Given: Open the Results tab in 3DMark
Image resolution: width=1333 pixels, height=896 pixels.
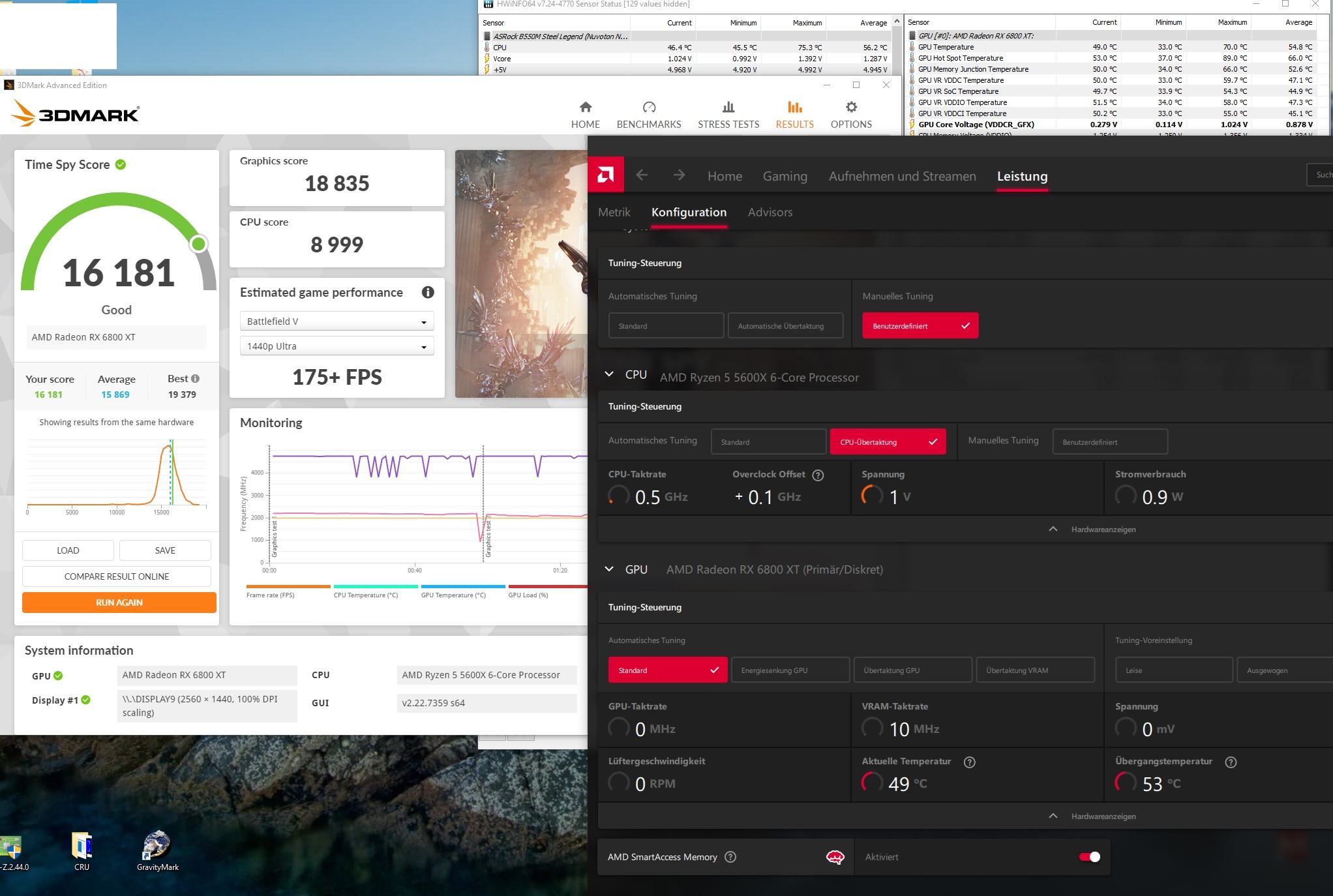Looking at the screenshot, I should point(794,115).
